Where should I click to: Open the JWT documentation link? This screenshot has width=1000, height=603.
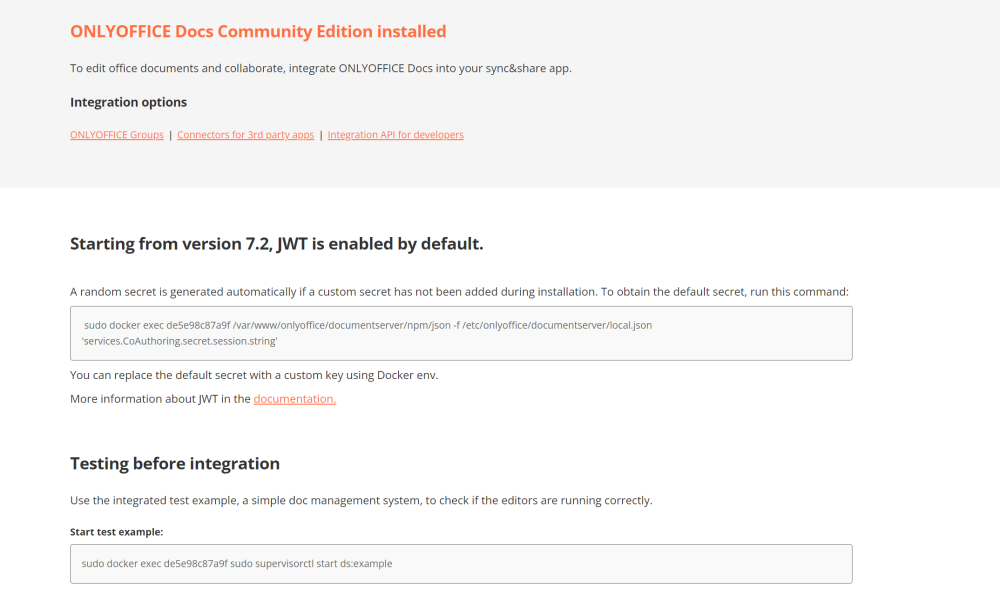(x=295, y=398)
